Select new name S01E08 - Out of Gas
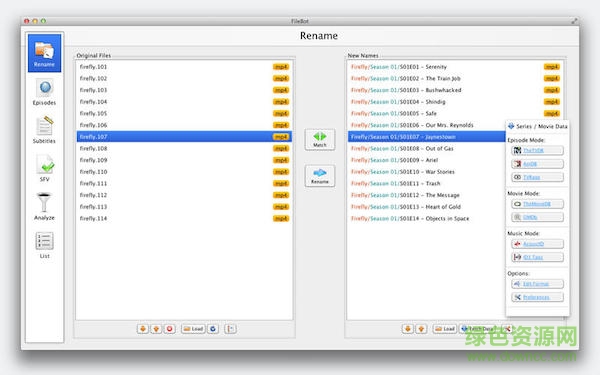600x375 pixels. 427,148
